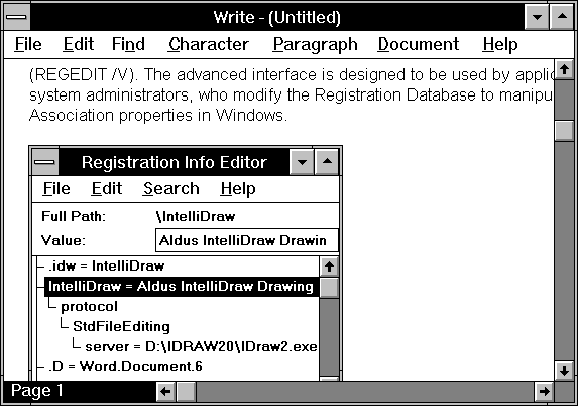Click the Value input field
578x406 pixels.
[247, 240]
